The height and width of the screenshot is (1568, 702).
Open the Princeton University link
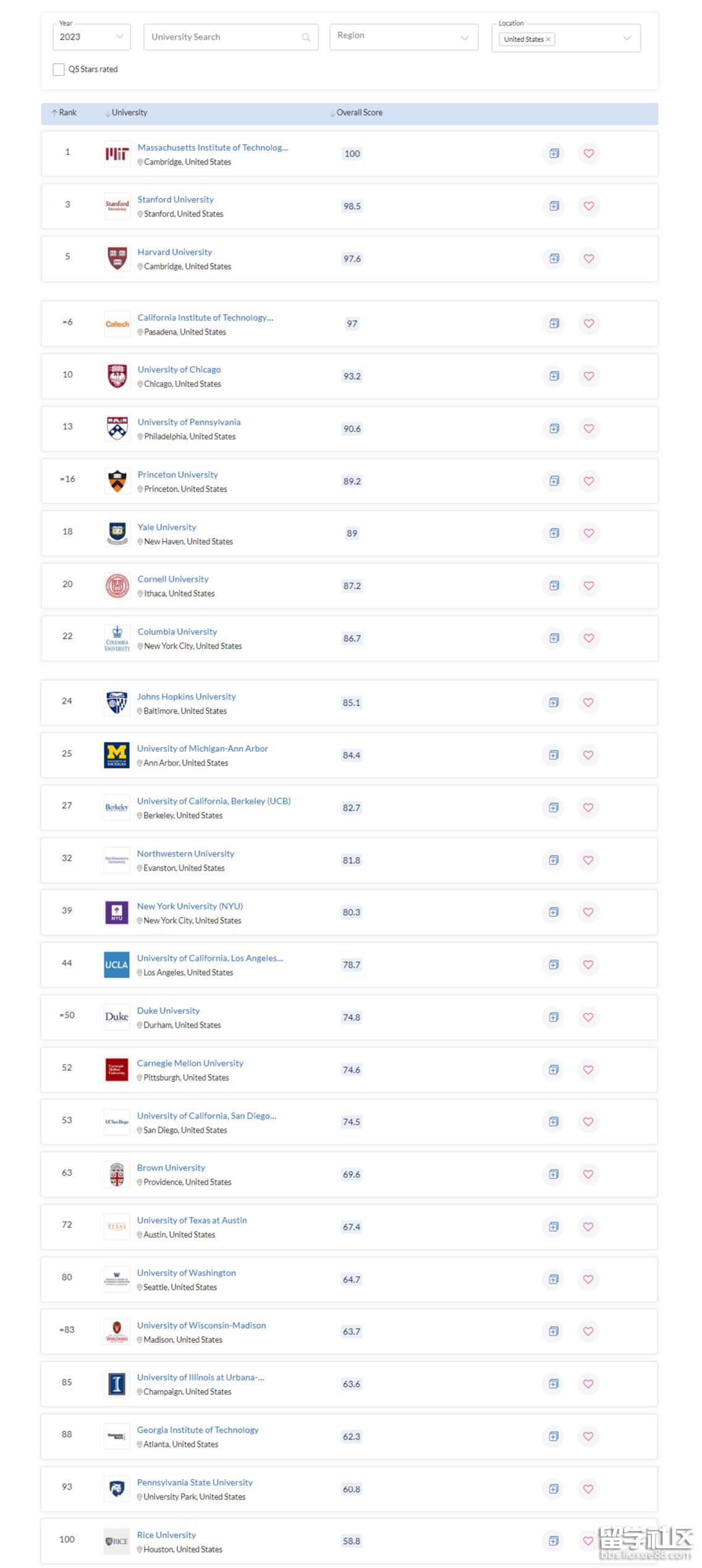click(177, 474)
